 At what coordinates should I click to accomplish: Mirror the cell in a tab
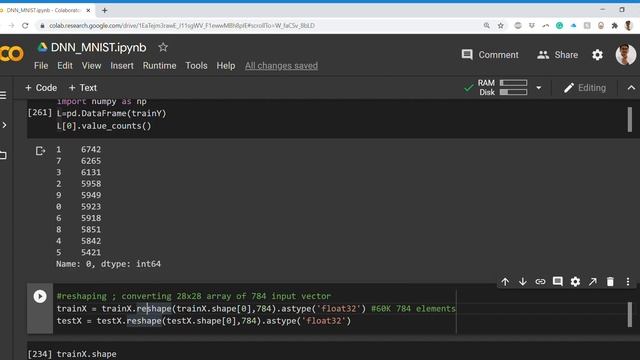(x=593, y=282)
